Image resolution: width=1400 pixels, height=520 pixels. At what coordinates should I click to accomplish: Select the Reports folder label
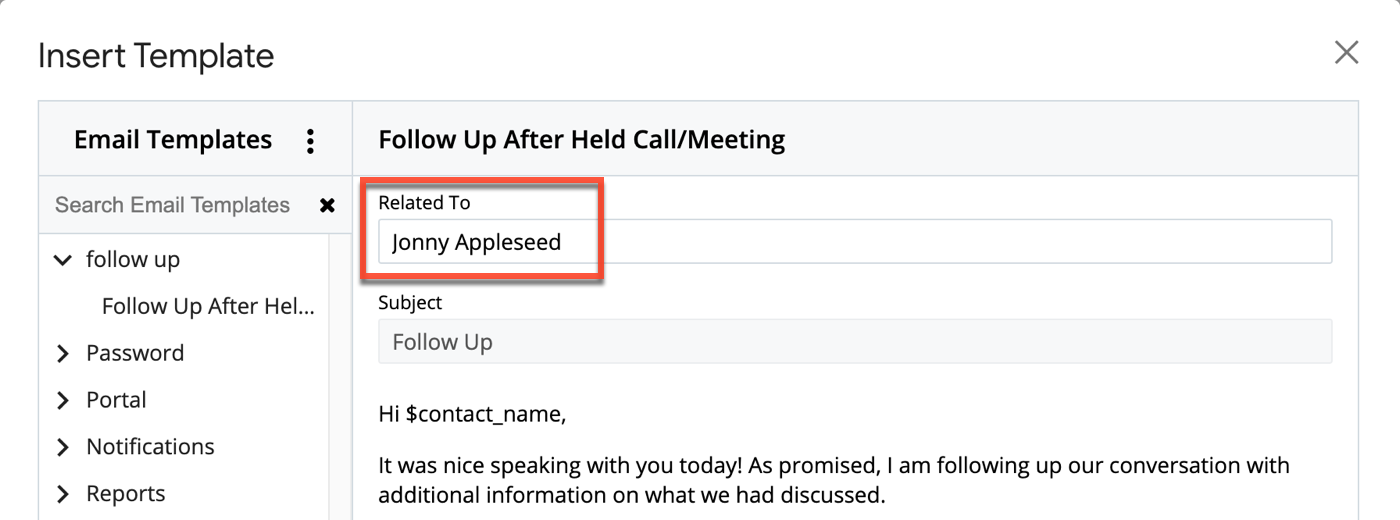(126, 494)
